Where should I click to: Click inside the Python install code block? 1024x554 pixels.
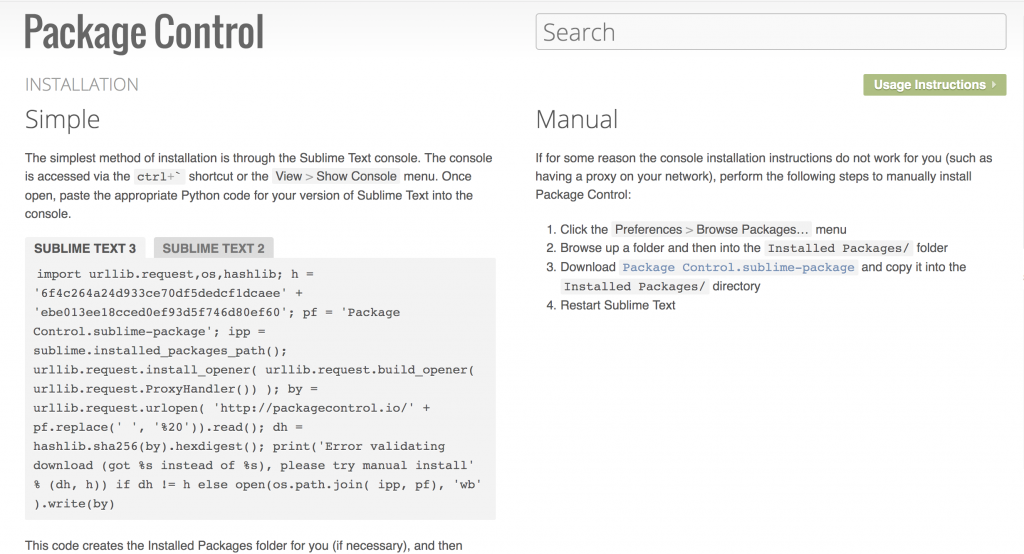[260, 389]
